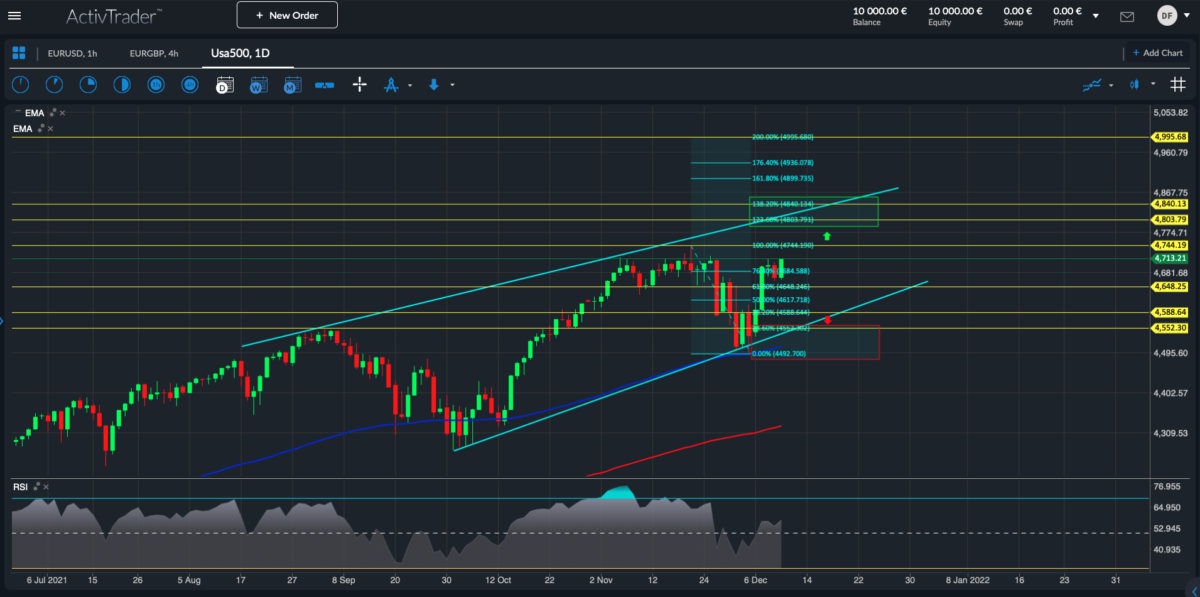
Task: Select the candlestick chart type icon
Action: click(x=1135, y=84)
